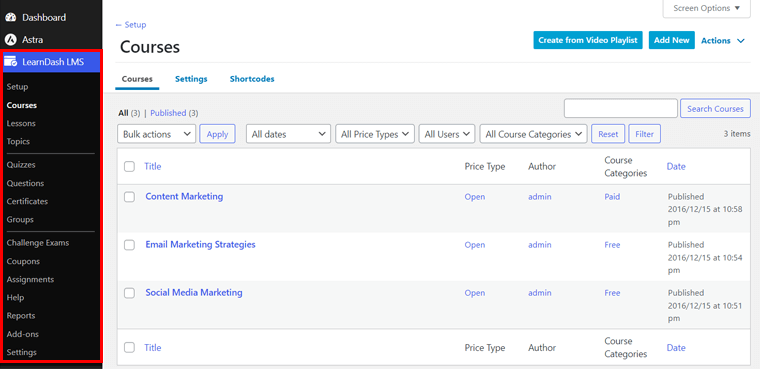The width and height of the screenshot is (760, 369).
Task: Open Questions in the sidebar
Action: coord(25,183)
